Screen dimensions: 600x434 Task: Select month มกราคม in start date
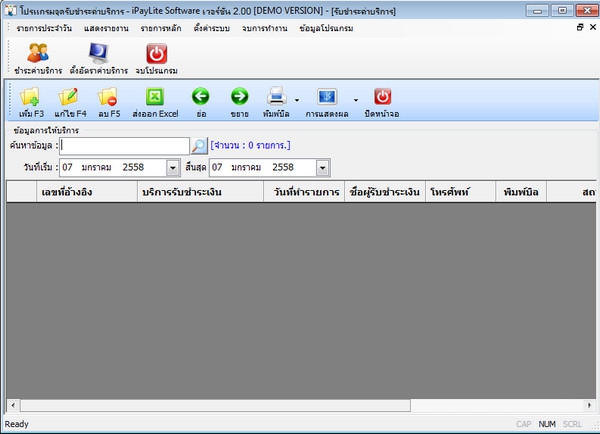(96, 167)
